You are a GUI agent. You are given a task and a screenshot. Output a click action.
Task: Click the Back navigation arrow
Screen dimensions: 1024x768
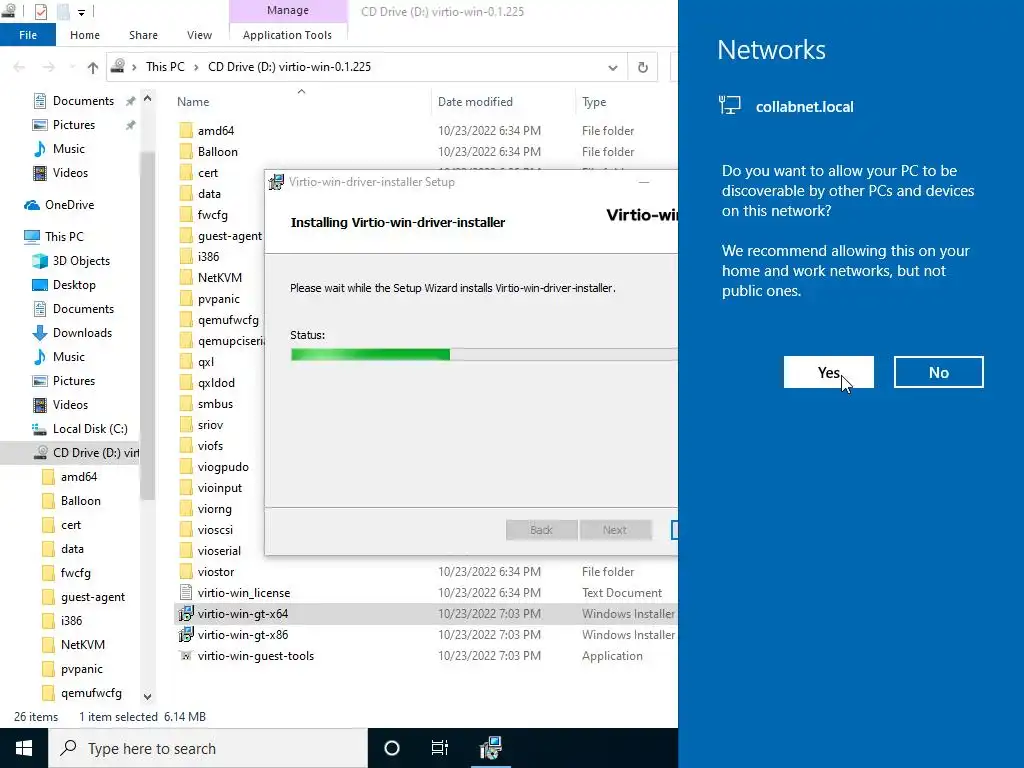[x=20, y=67]
